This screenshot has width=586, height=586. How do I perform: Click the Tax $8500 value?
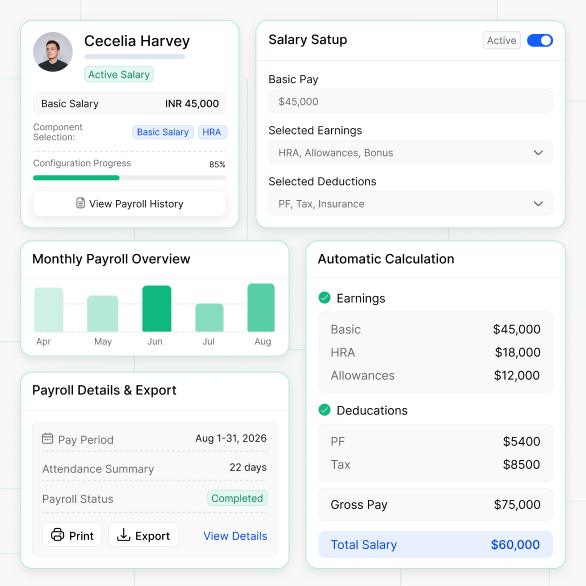[521, 465]
